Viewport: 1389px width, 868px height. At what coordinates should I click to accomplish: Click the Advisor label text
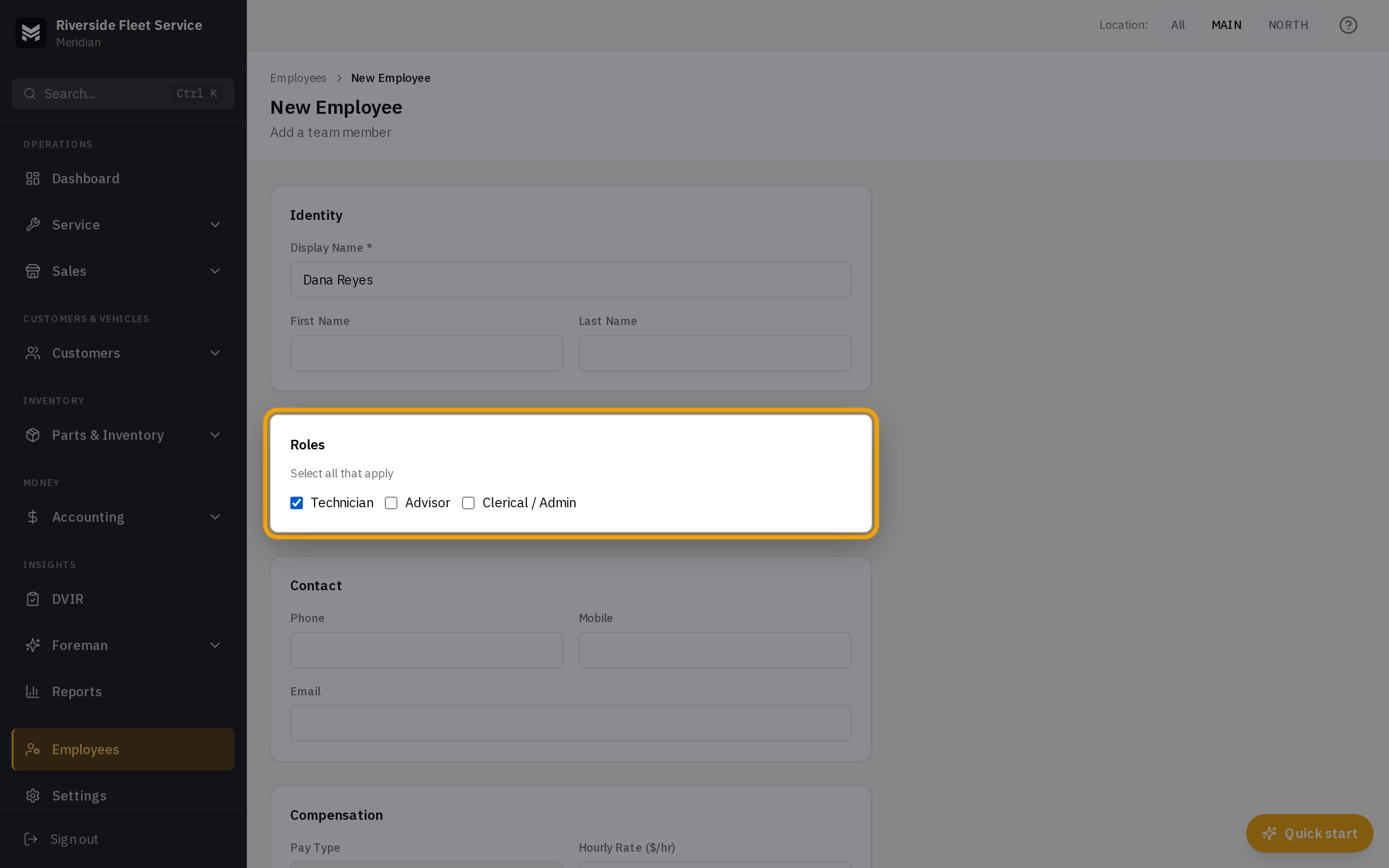[428, 503]
